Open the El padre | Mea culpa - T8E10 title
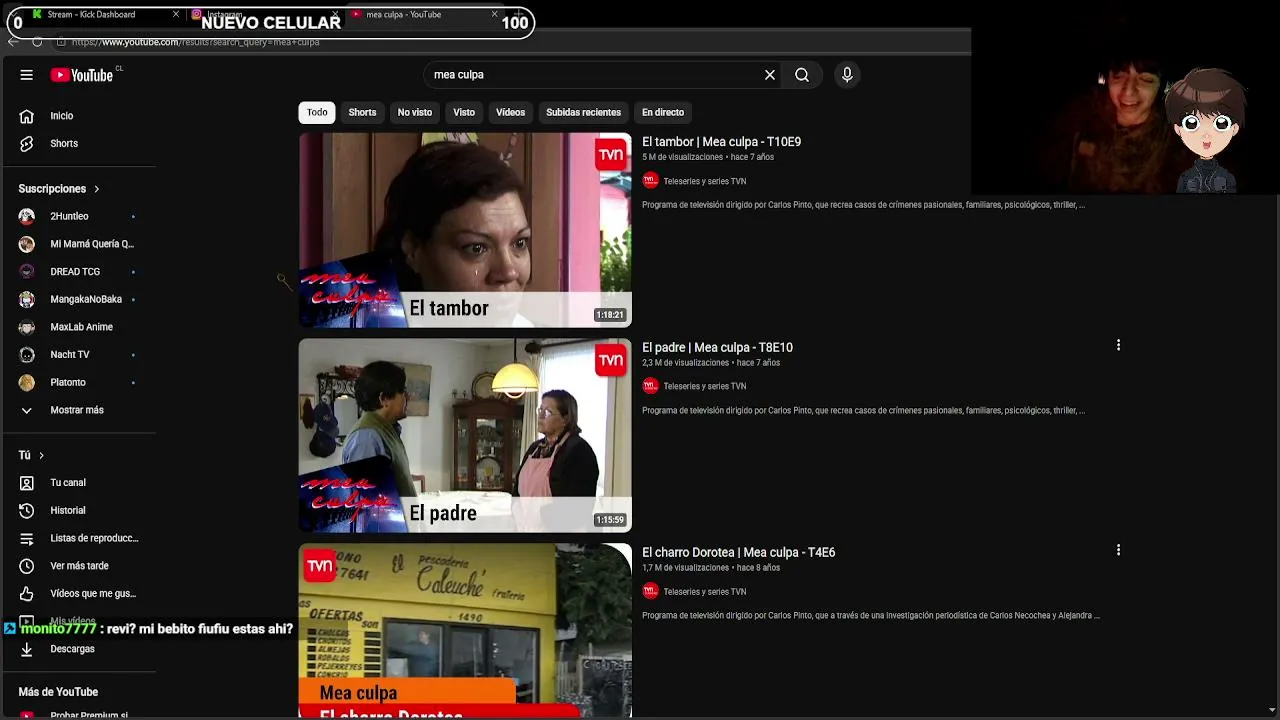 [x=717, y=347]
